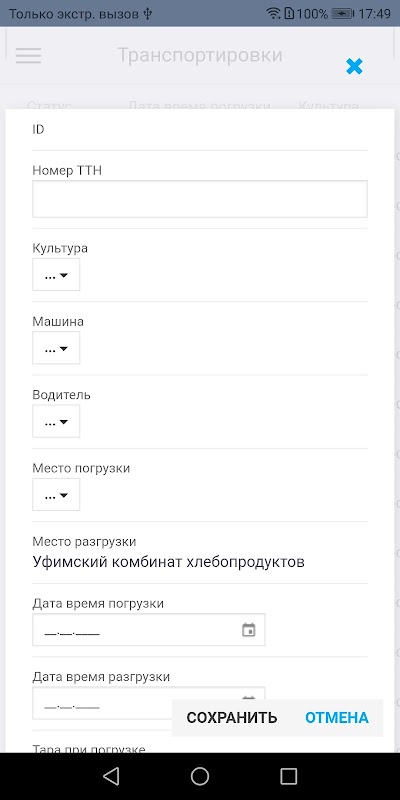
Task: Tap the Android recent apps square icon
Action: pos(289,776)
